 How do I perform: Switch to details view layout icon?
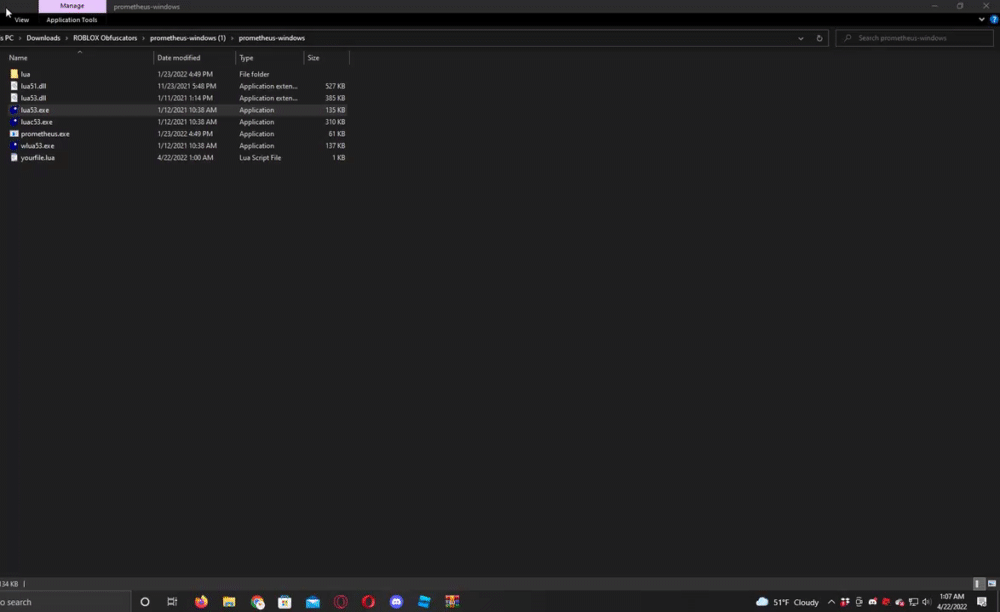coord(977,583)
